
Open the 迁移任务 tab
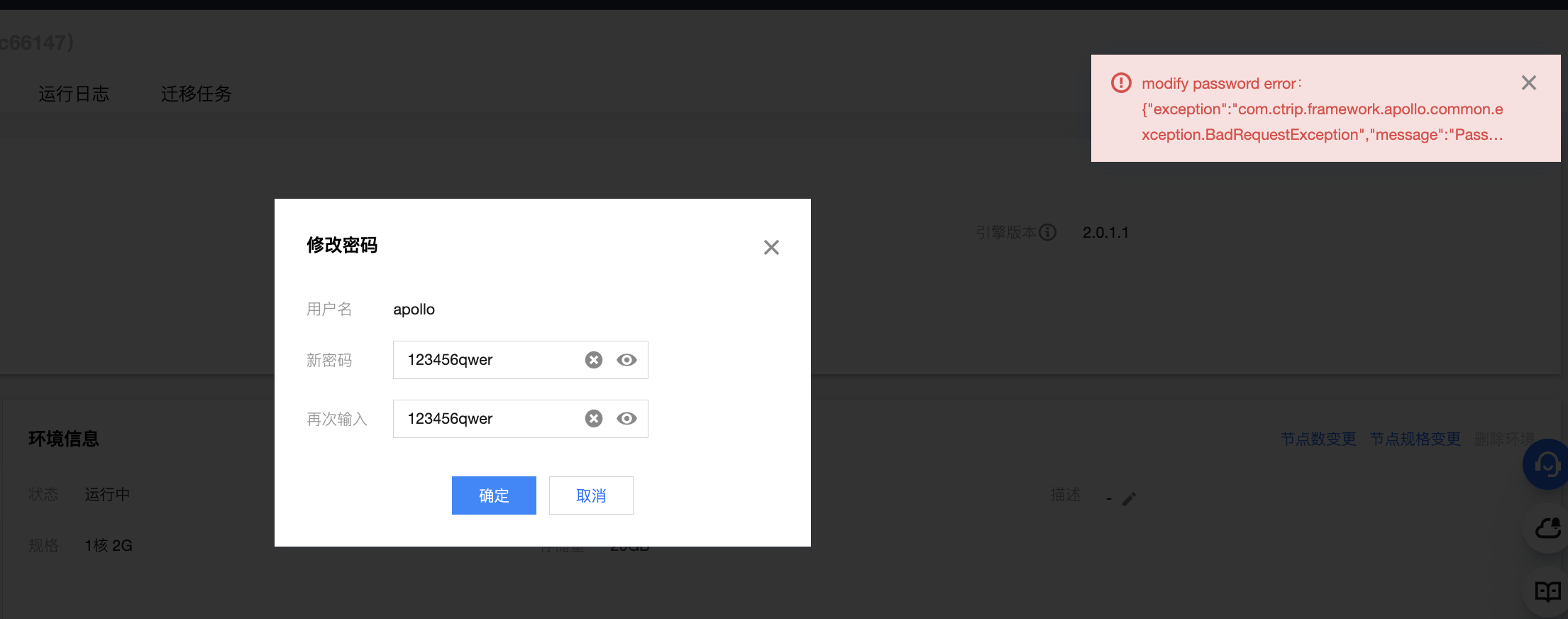pos(197,94)
